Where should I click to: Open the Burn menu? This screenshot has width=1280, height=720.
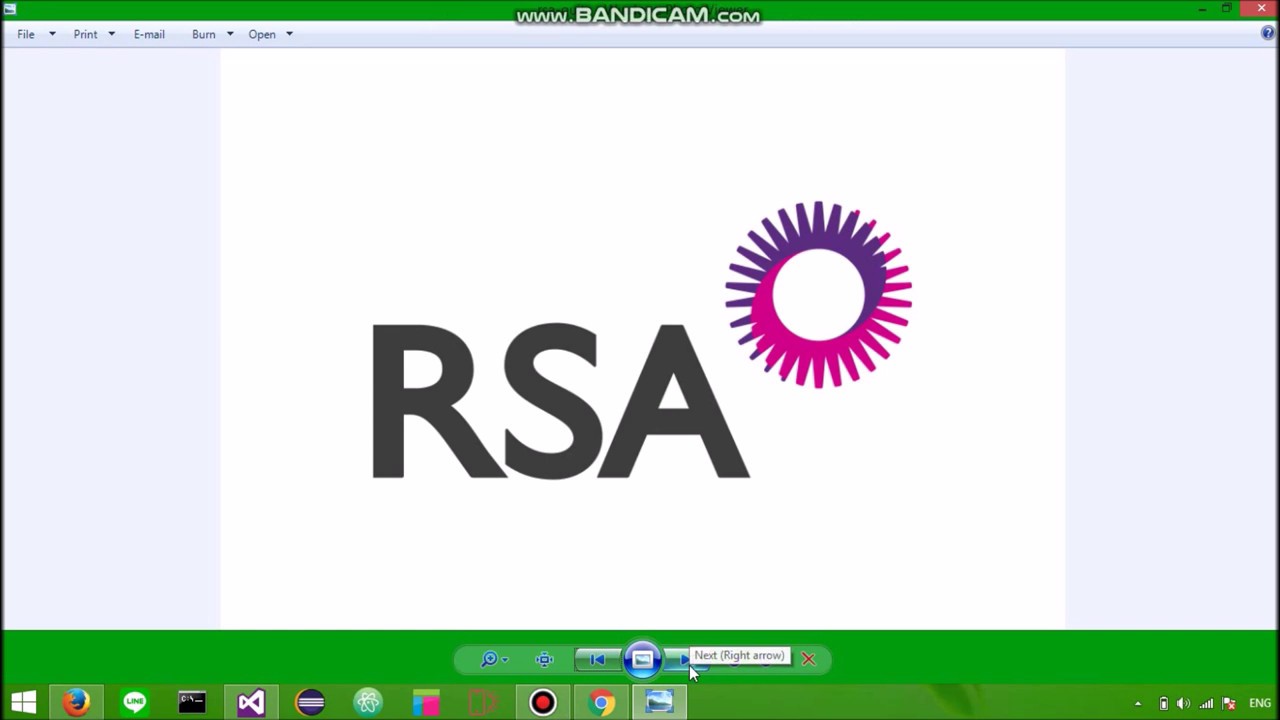click(203, 34)
